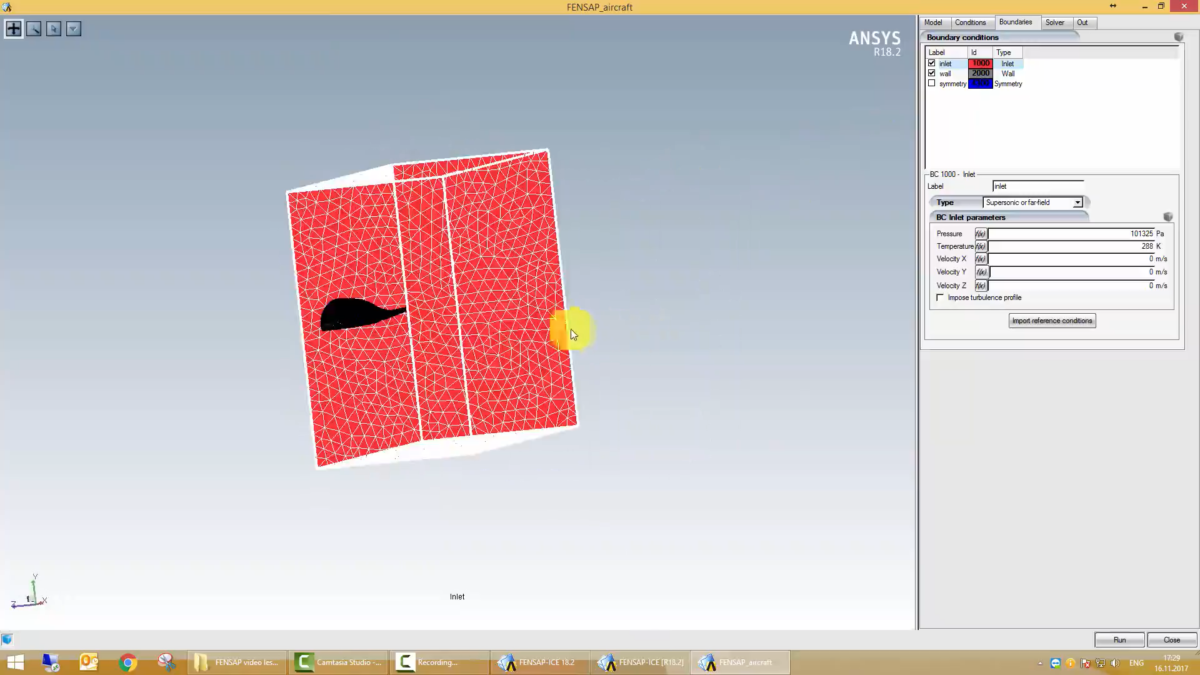Open the Windows Start button
The height and width of the screenshot is (675, 1200).
click(x=15, y=663)
